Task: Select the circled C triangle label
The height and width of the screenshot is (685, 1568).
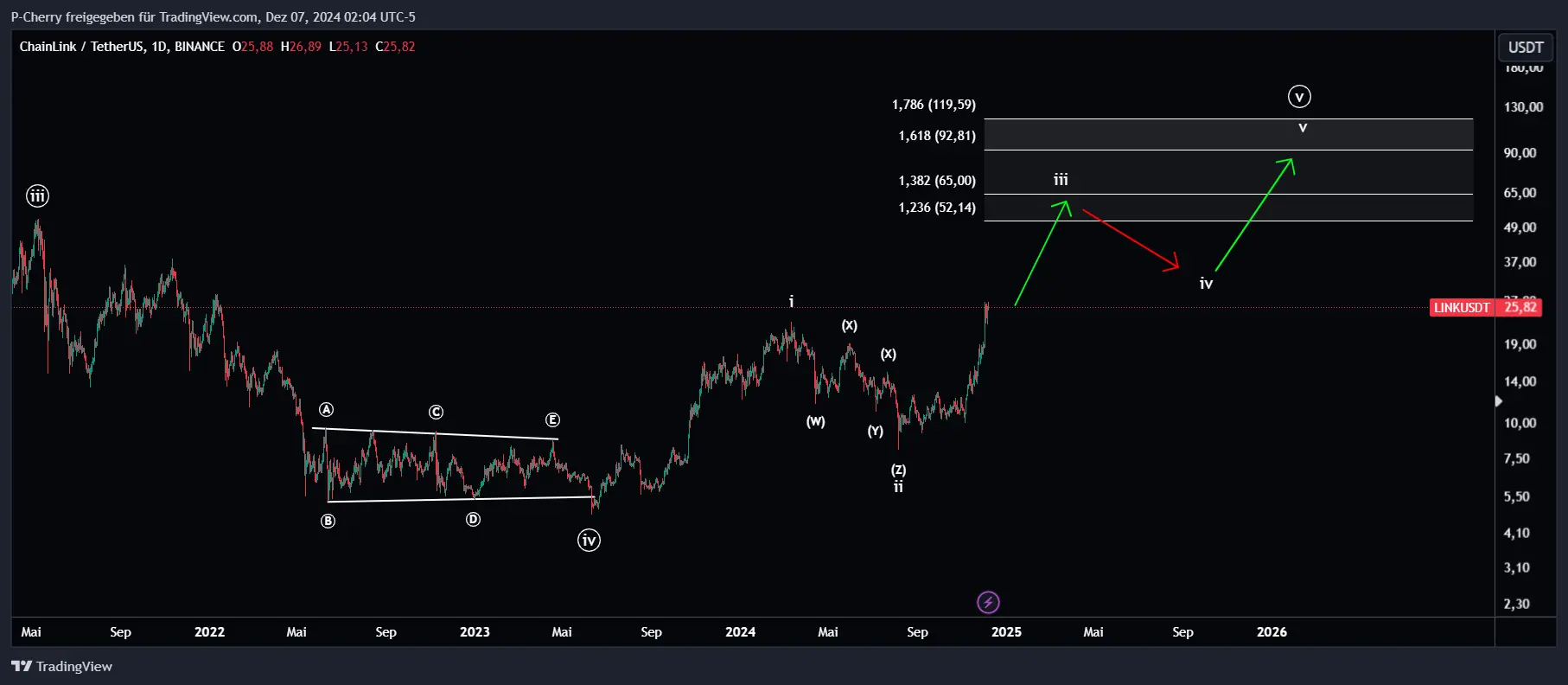Action: [436, 413]
